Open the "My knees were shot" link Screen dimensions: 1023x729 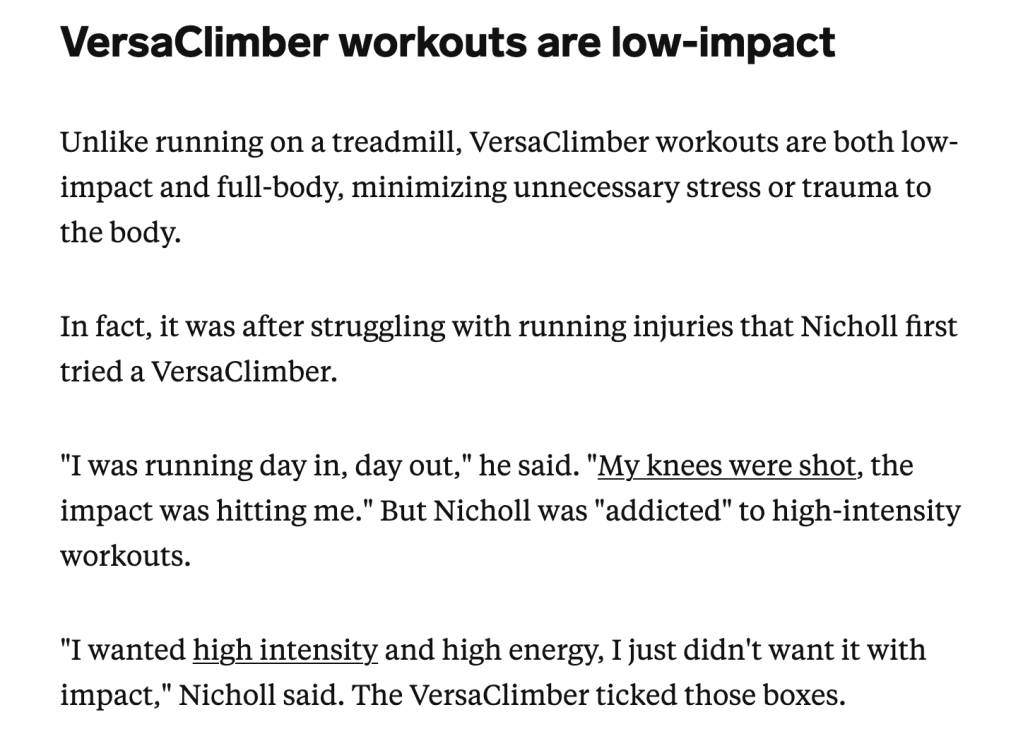[x=726, y=466]
